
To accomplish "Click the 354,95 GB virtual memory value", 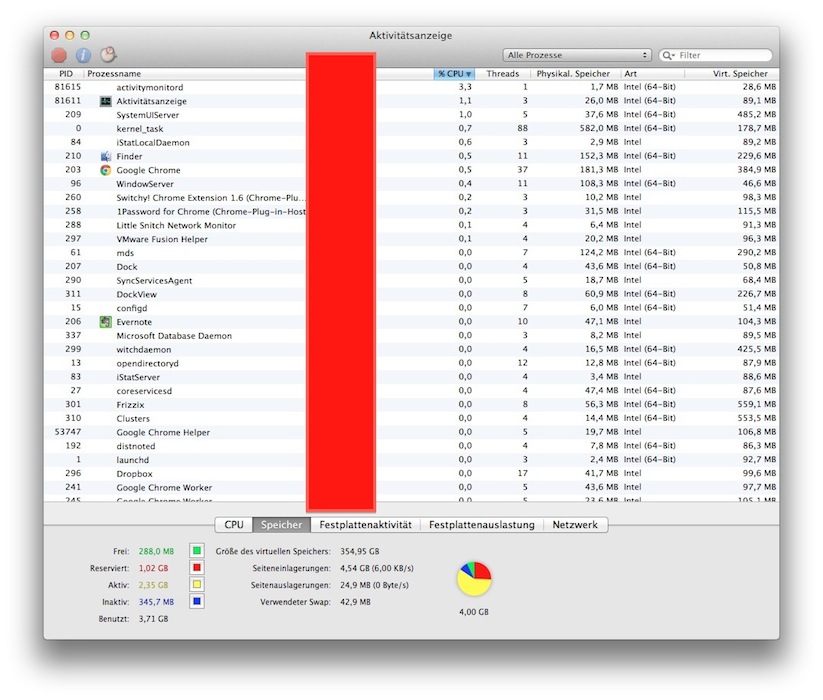I will (360, 551).
